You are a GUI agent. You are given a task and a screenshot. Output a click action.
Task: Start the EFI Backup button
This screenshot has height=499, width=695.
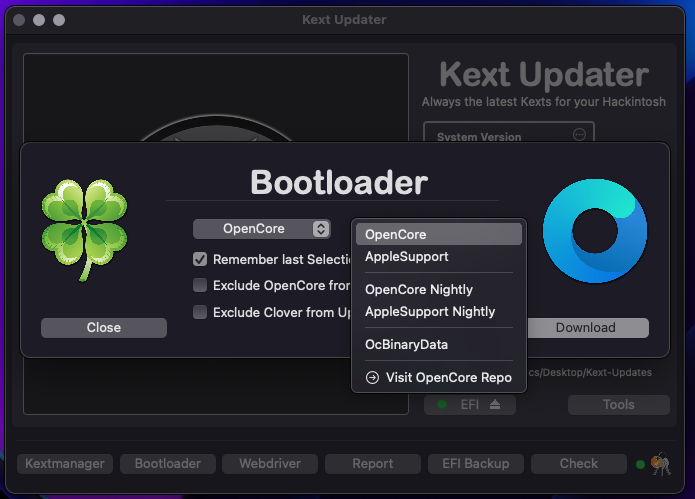tap(476, 464)
